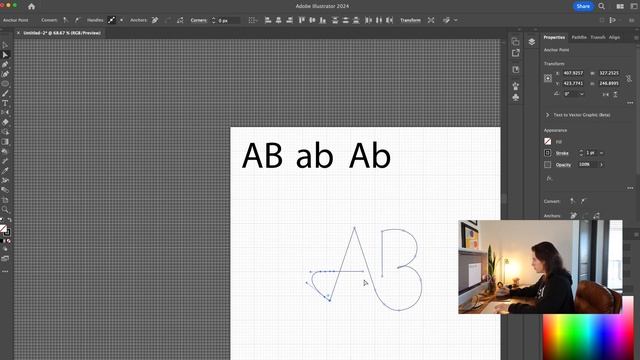Image resolution: width=640 pixels, height=360 pixels.
Task: Open Stroke panel link in Properties
Action: (x=562, y=153)
